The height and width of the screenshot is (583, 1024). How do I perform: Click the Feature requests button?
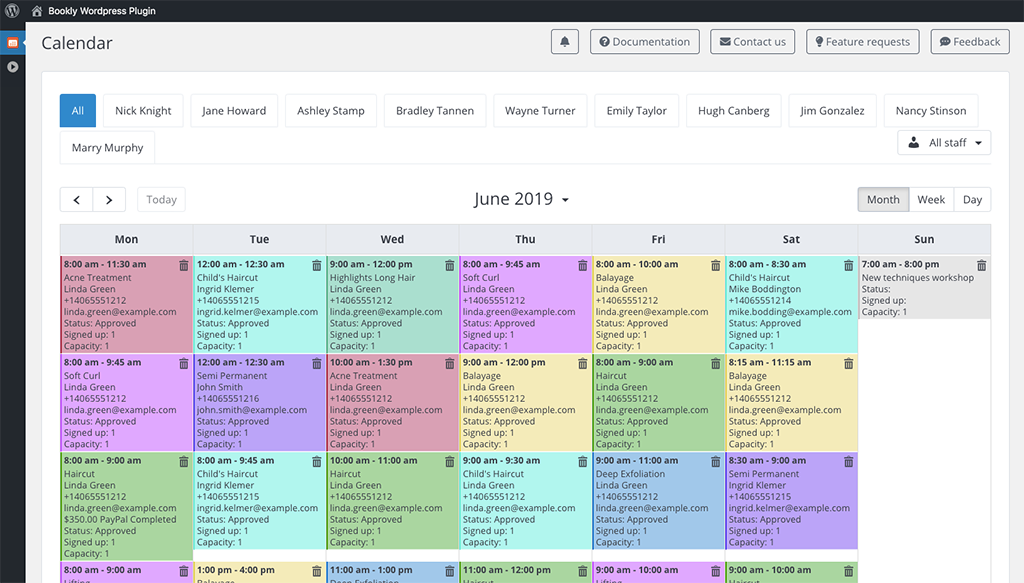[x=863, y=42]
